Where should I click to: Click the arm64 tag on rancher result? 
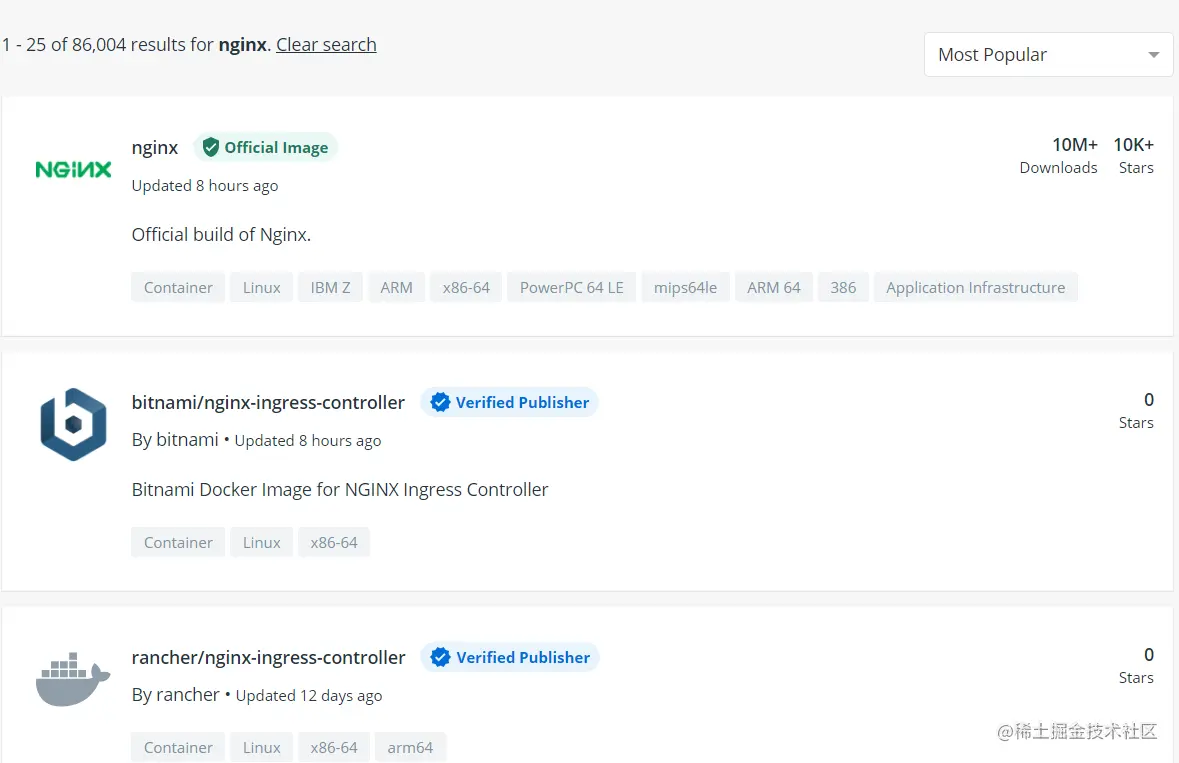410,747
